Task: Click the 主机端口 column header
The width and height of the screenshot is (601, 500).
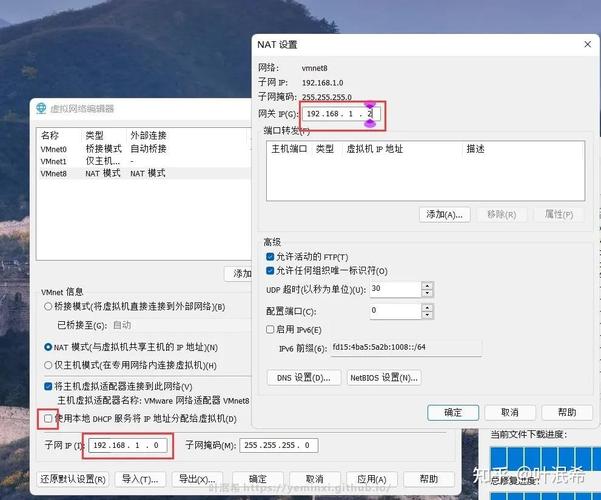Action: point(289,149)
